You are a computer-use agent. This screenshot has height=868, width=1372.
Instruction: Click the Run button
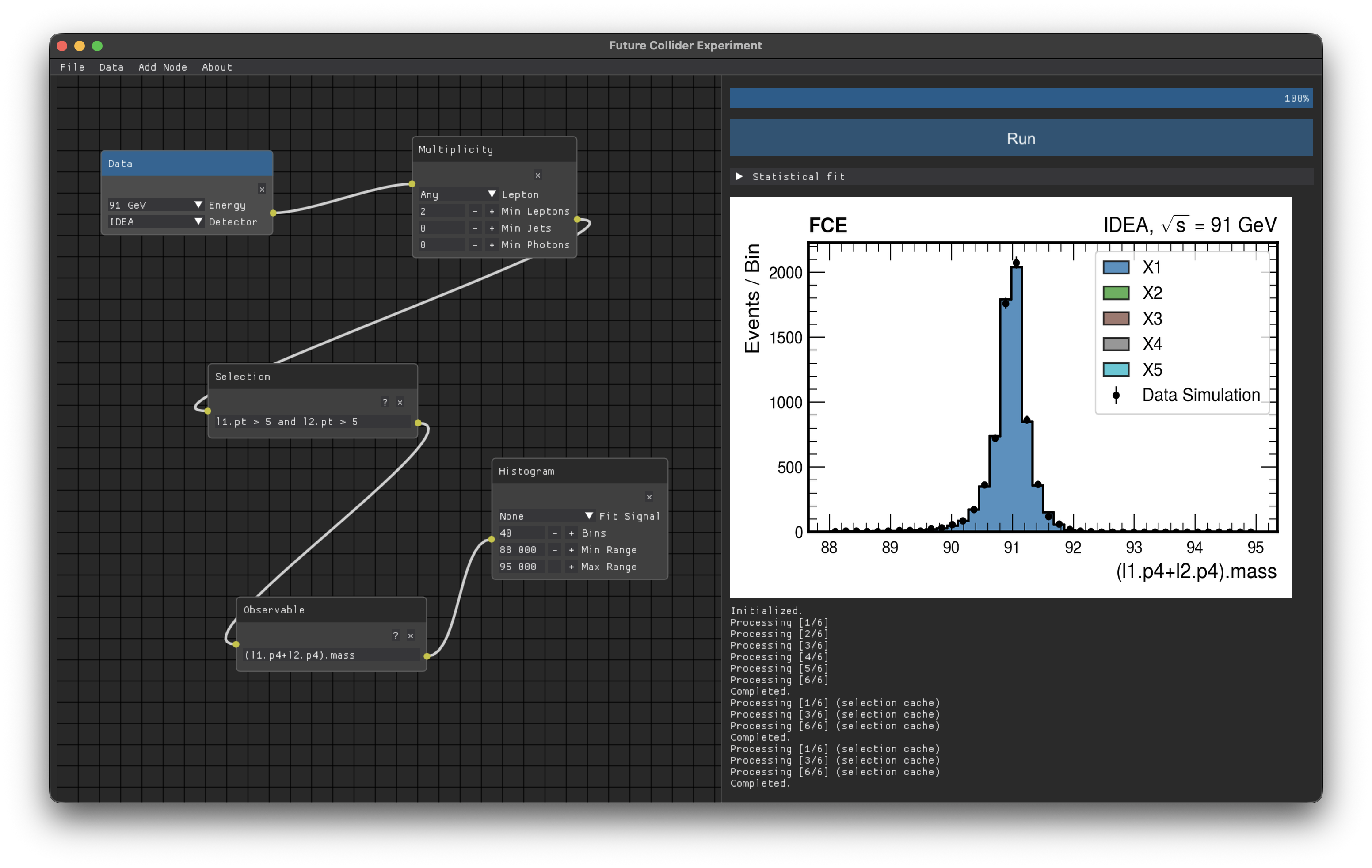tap(1021, 138)
